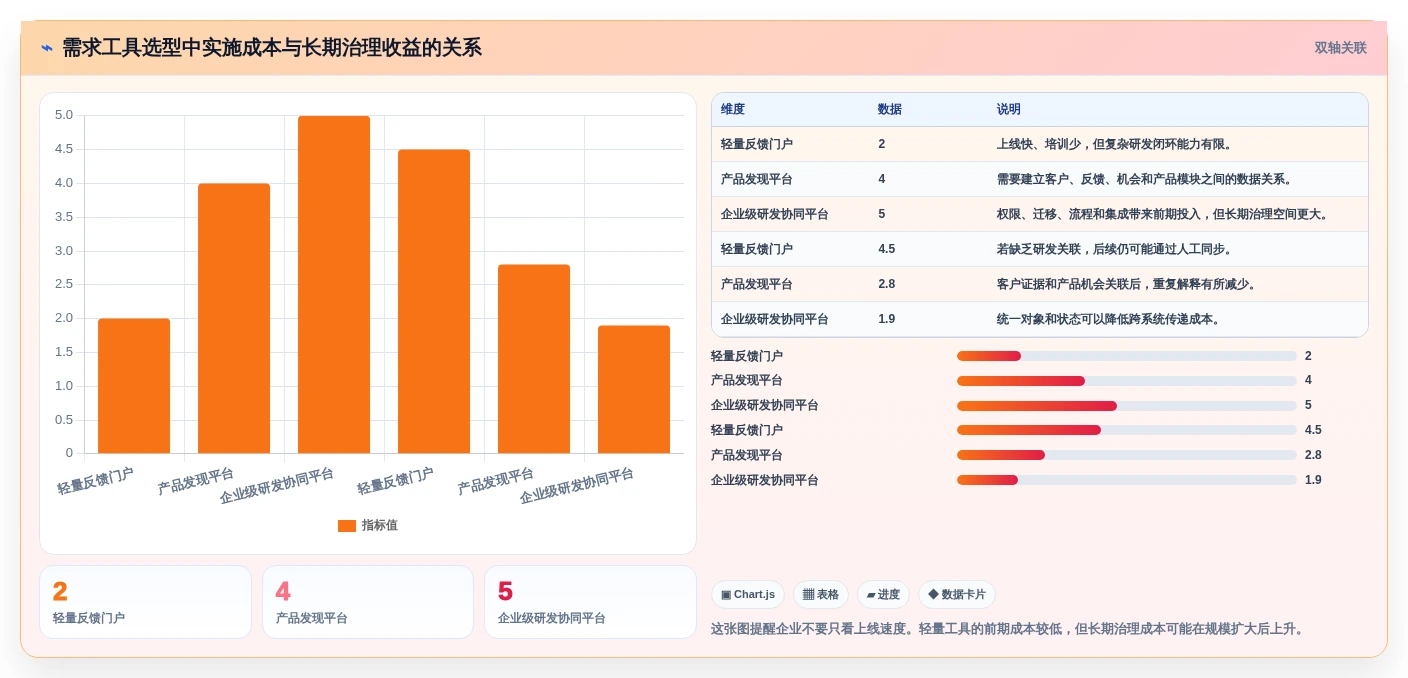Screen dimensions: 1408x678
Task: Toggle the 指标值 legend entry under the chart
Action: [x=367, y=525]
